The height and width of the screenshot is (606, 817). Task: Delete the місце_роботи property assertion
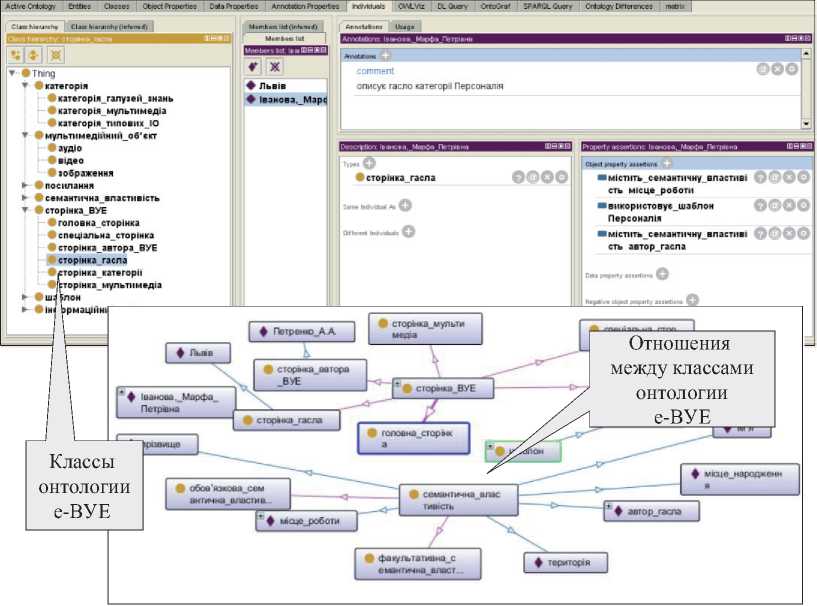pyautogui.click(x=789, y=178)
